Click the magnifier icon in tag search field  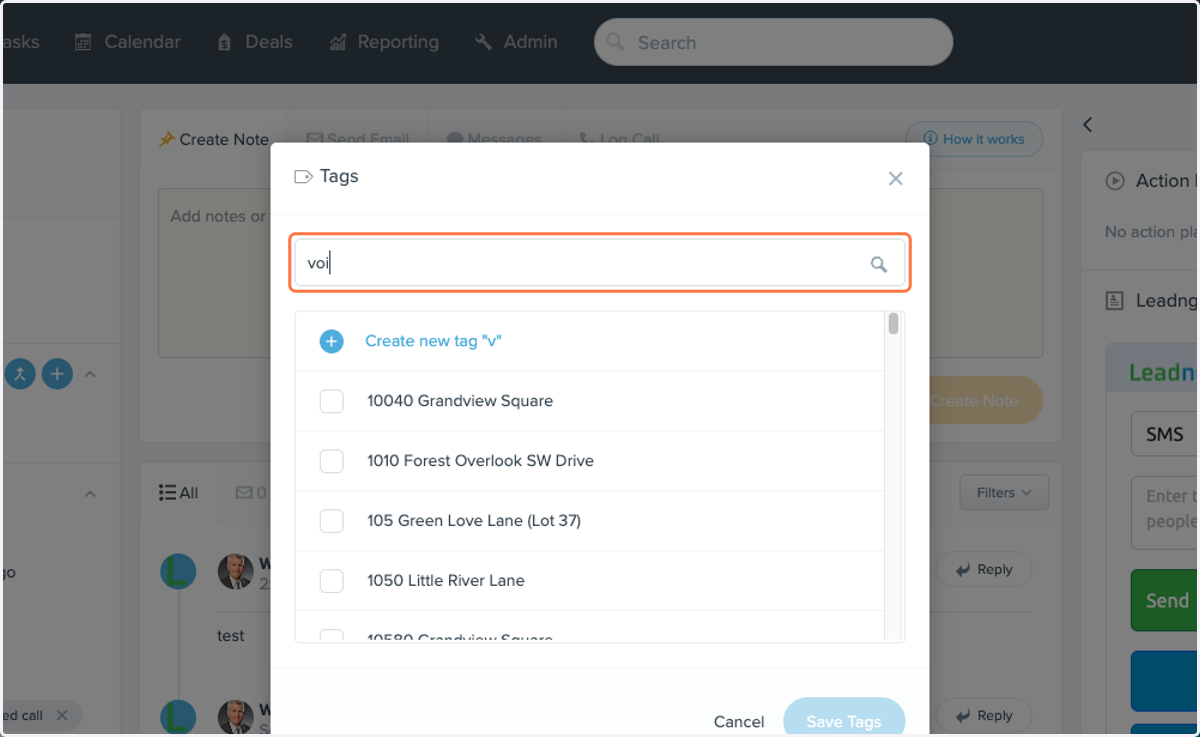point(879,264)
